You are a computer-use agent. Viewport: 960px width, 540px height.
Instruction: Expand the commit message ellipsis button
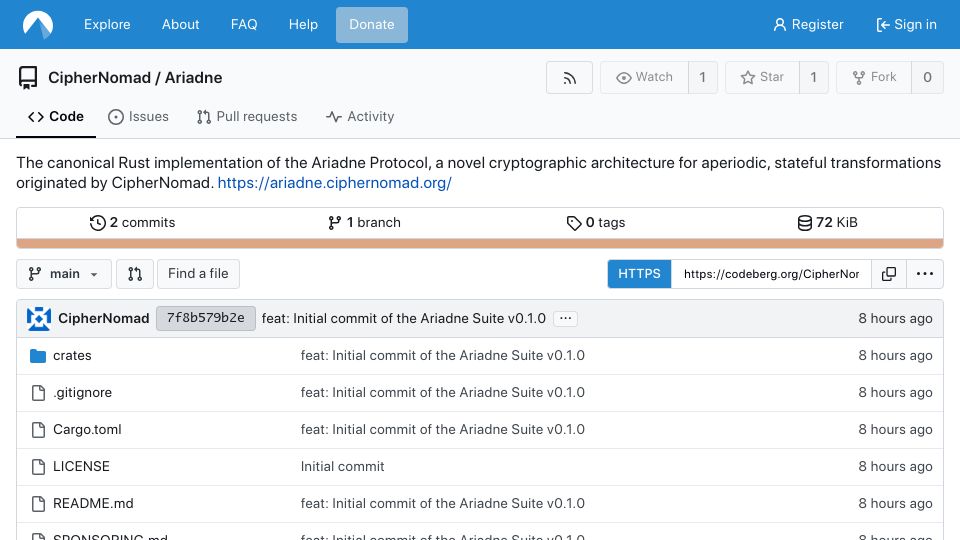coord(565,318)
